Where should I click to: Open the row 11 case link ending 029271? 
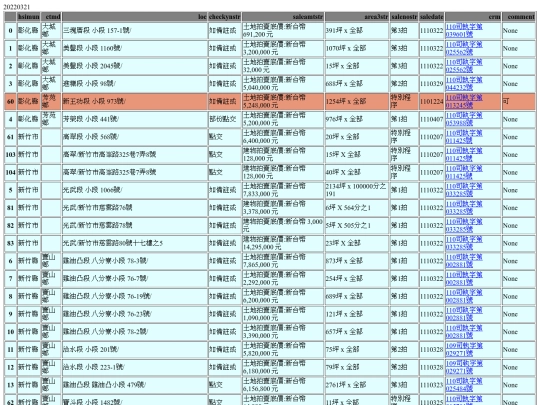(x=464, y=350)
